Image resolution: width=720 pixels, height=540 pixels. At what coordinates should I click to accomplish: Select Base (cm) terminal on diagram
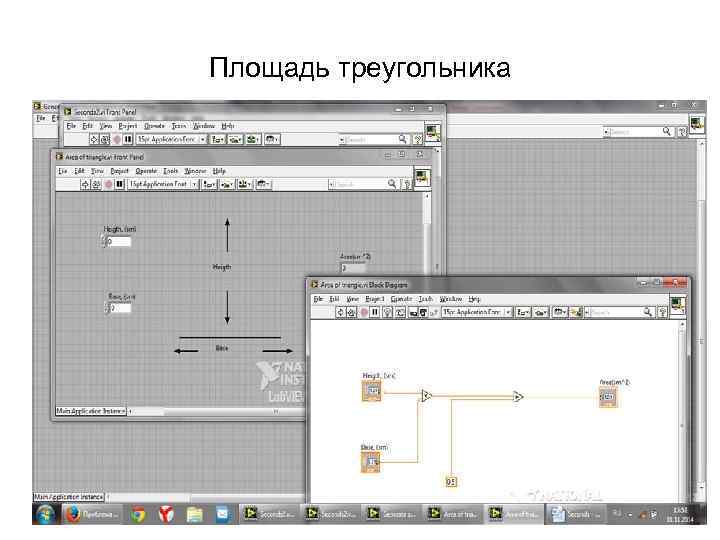point(371,462)
